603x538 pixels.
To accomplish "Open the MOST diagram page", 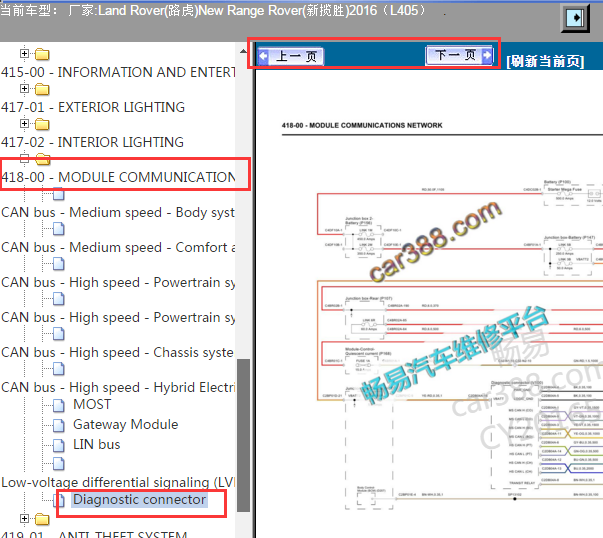I will (x=92, y=405).
